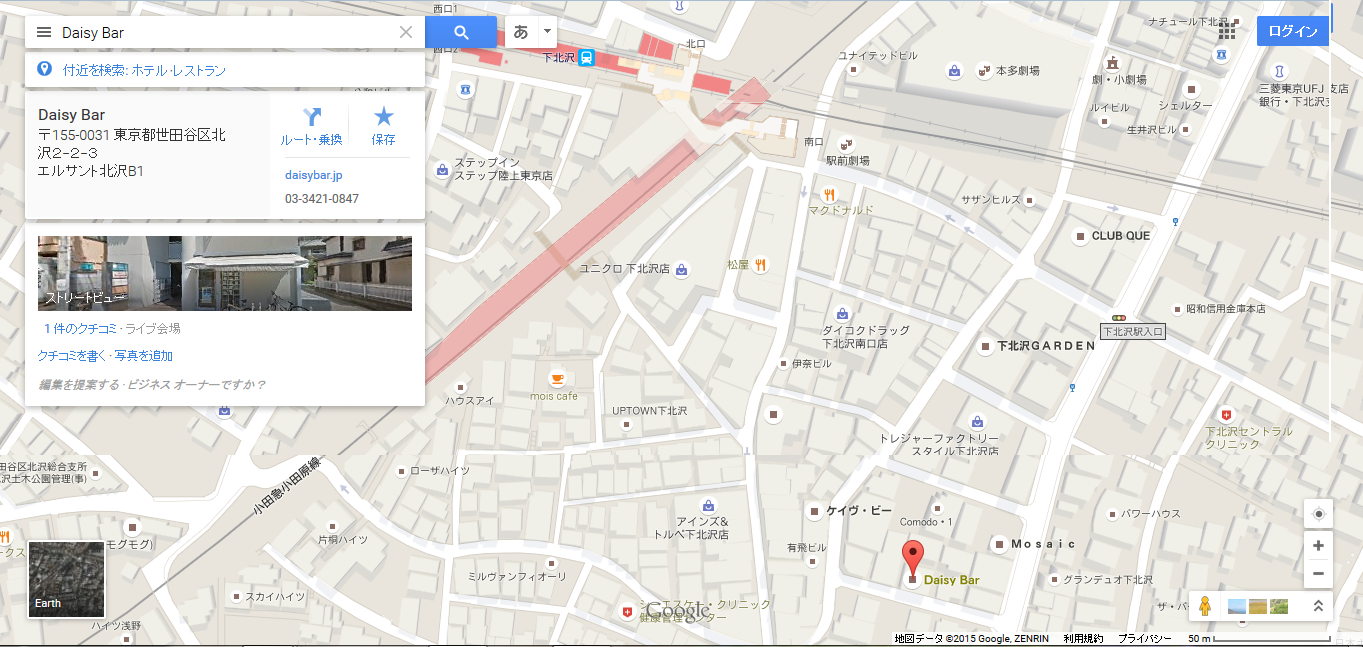Zoom out with the minus button

pos(1318,573)
